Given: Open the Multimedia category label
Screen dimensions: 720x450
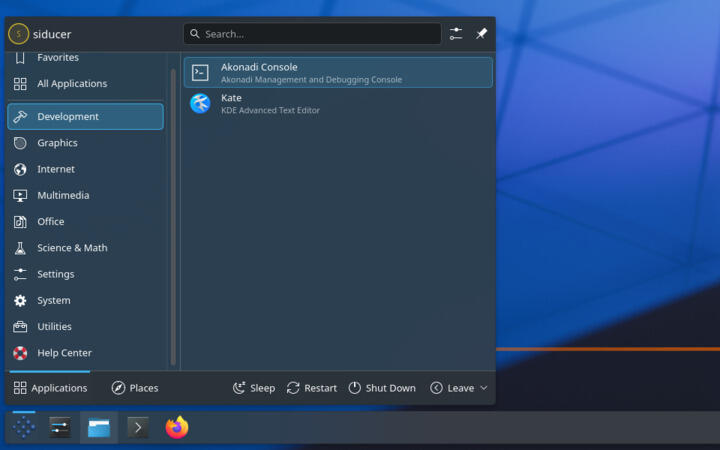Looking at the screenshot, I should (63, 196).
